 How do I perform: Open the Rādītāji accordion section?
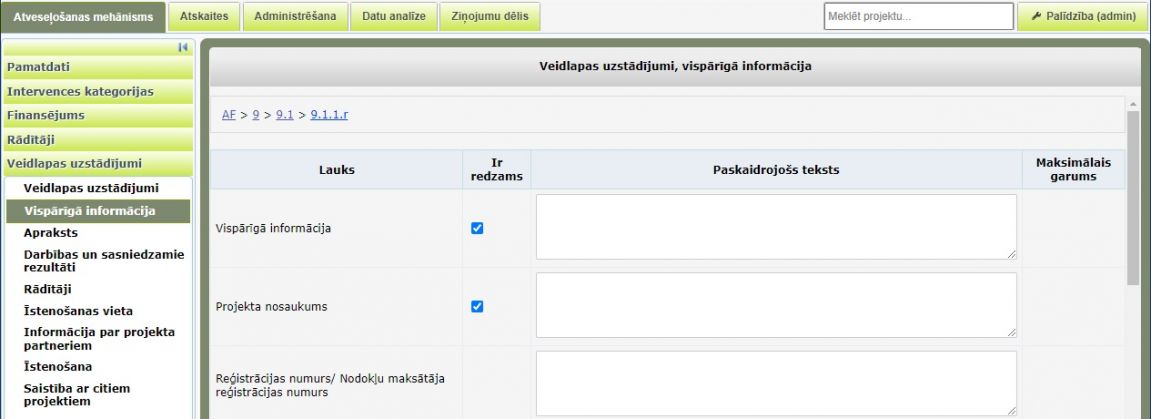[97, 139]
